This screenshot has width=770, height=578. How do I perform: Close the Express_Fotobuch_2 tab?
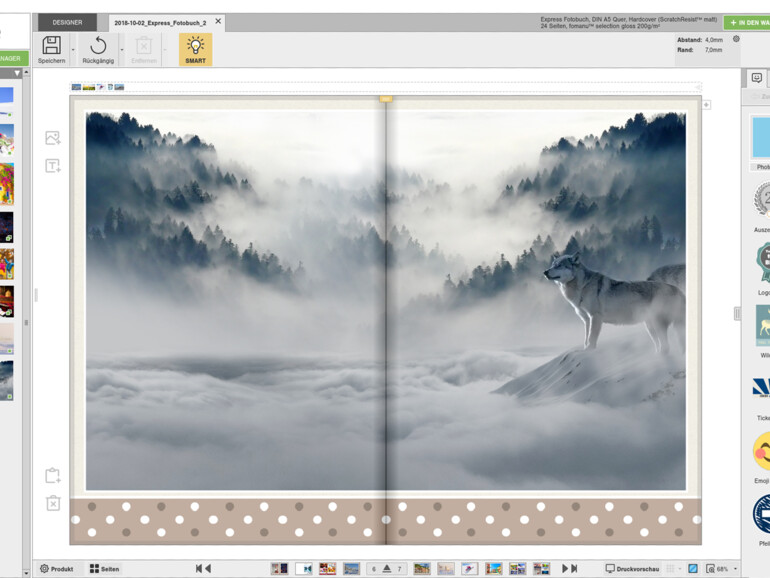(x=218, y=21)
